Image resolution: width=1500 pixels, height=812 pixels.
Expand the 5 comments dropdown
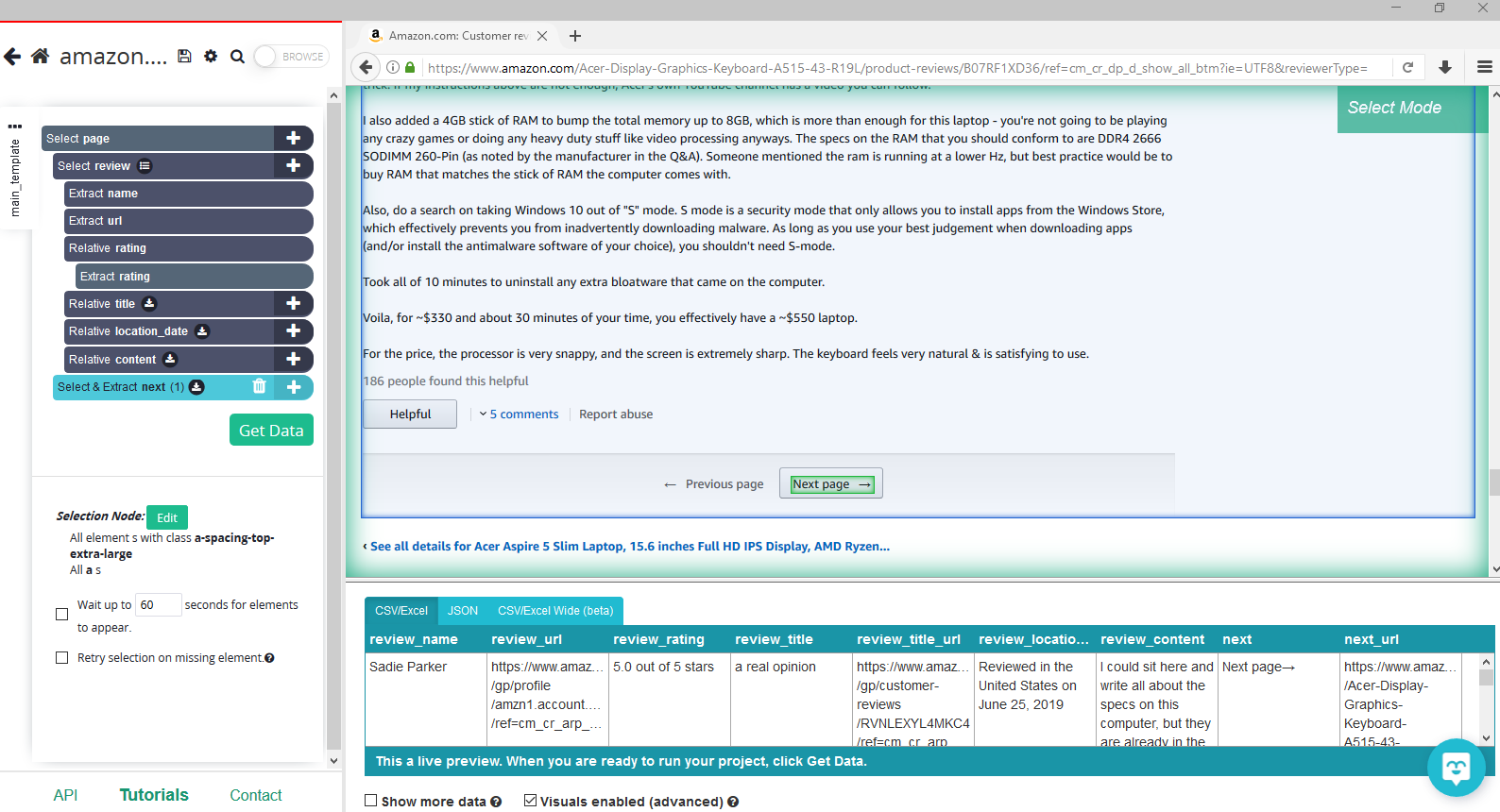[519, 414]
